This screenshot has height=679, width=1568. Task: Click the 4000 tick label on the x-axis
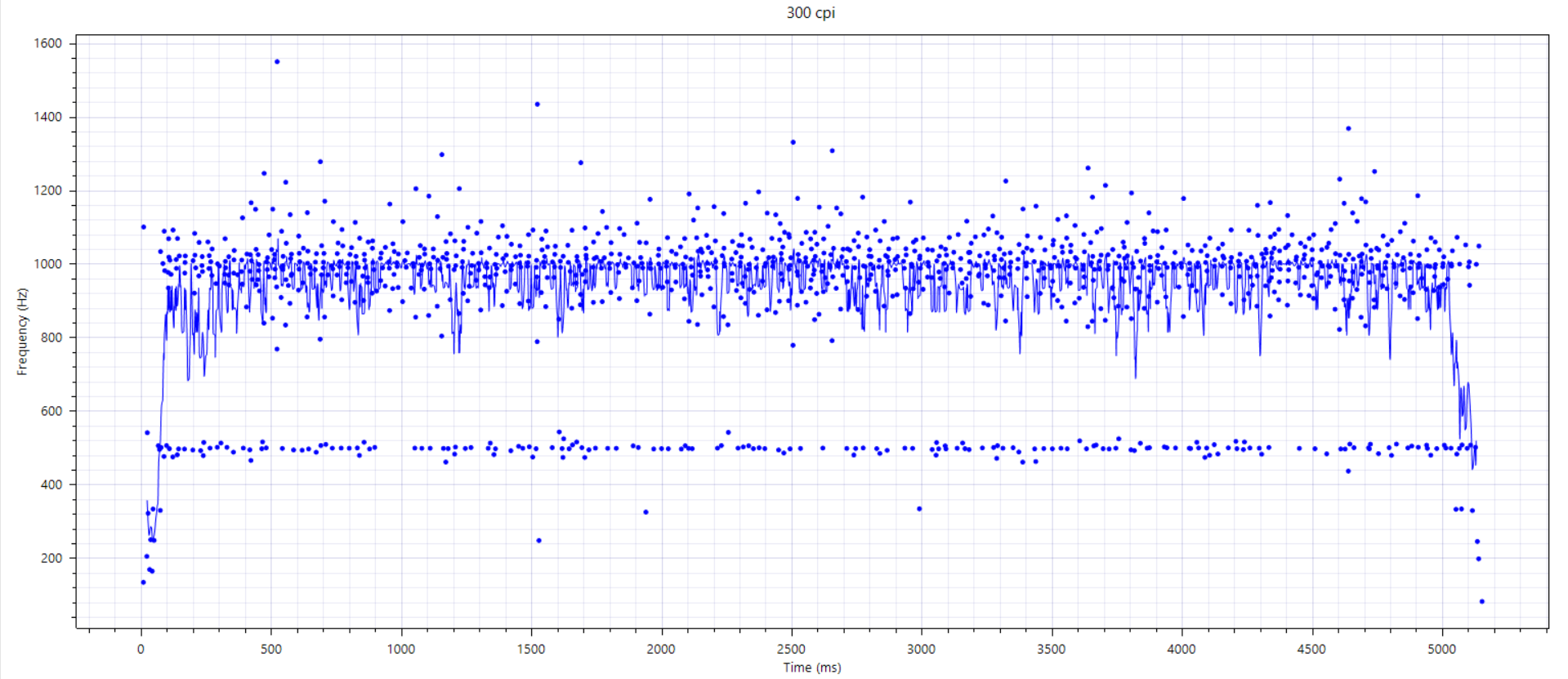tap(1181, 649)
